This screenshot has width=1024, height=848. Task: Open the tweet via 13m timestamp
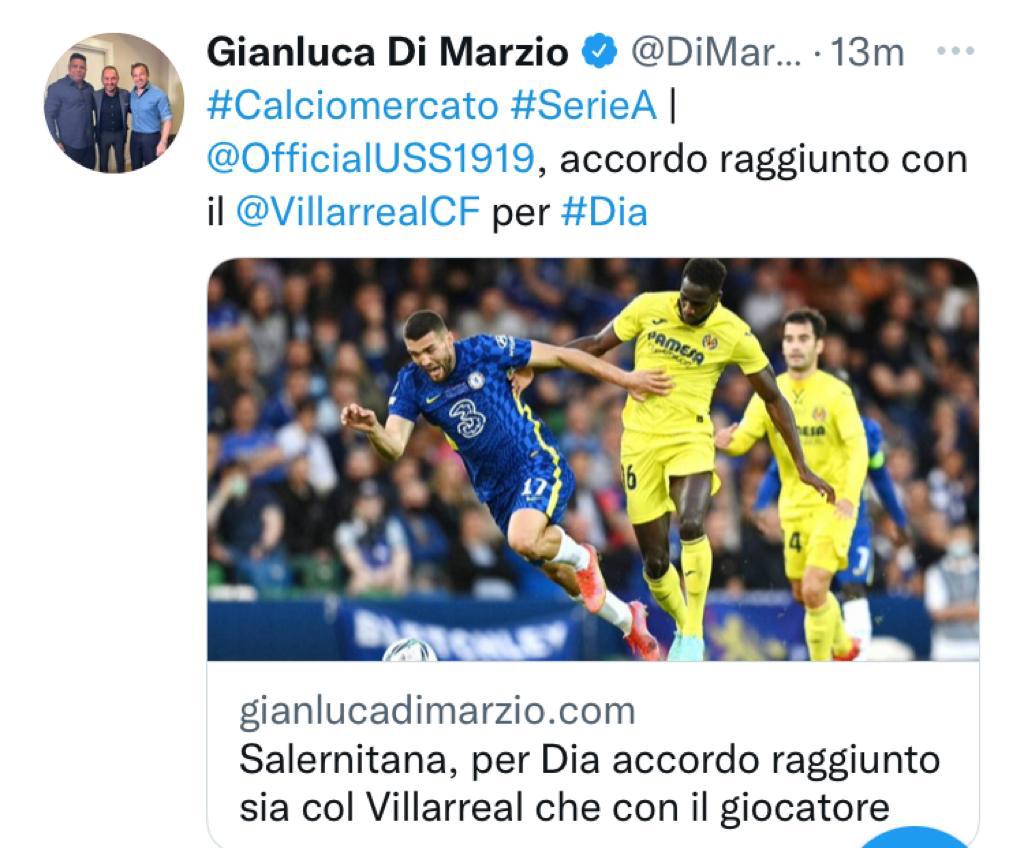tap(867, 52)
